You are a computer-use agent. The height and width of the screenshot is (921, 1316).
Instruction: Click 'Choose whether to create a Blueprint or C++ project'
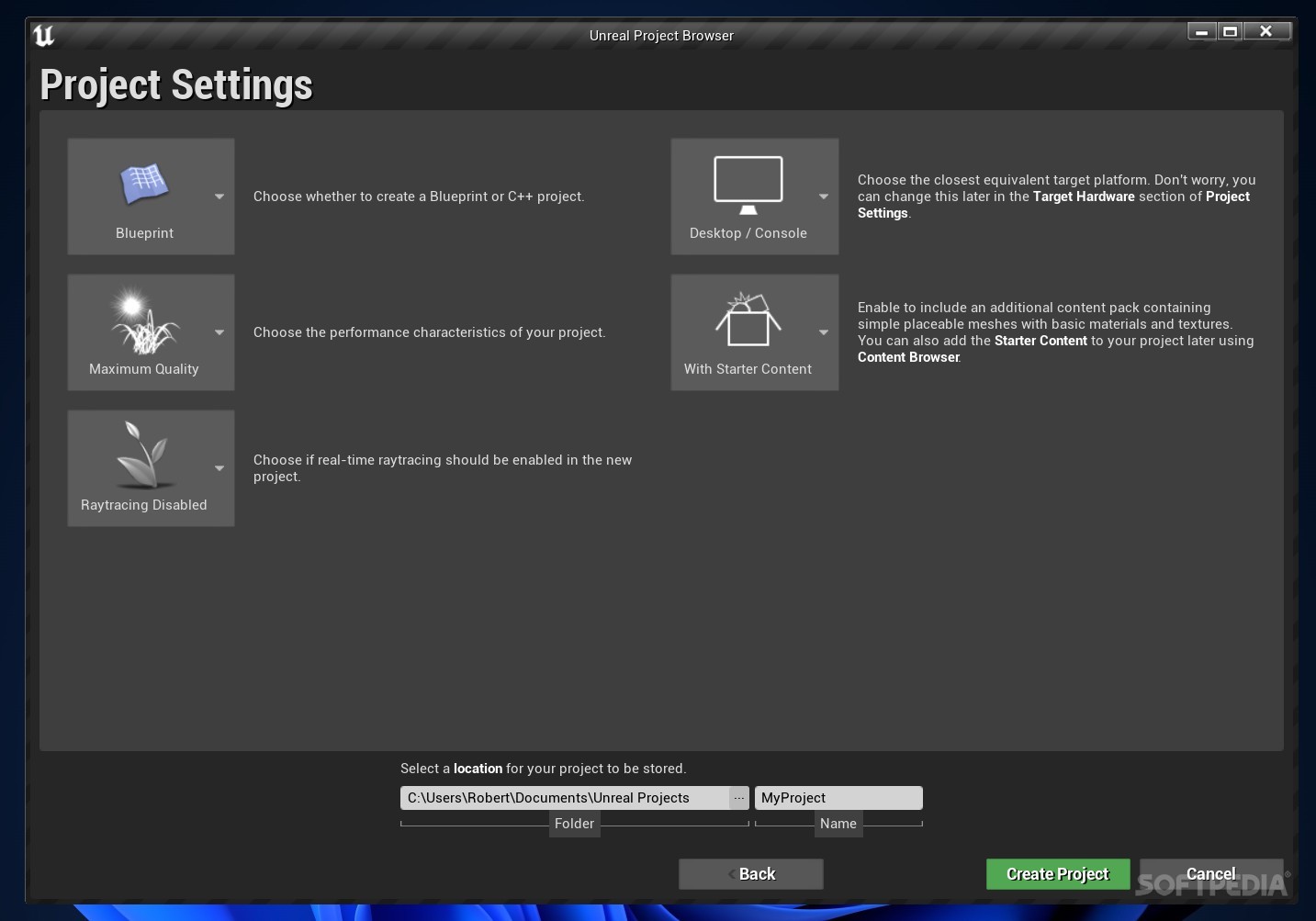pos(419,197)
